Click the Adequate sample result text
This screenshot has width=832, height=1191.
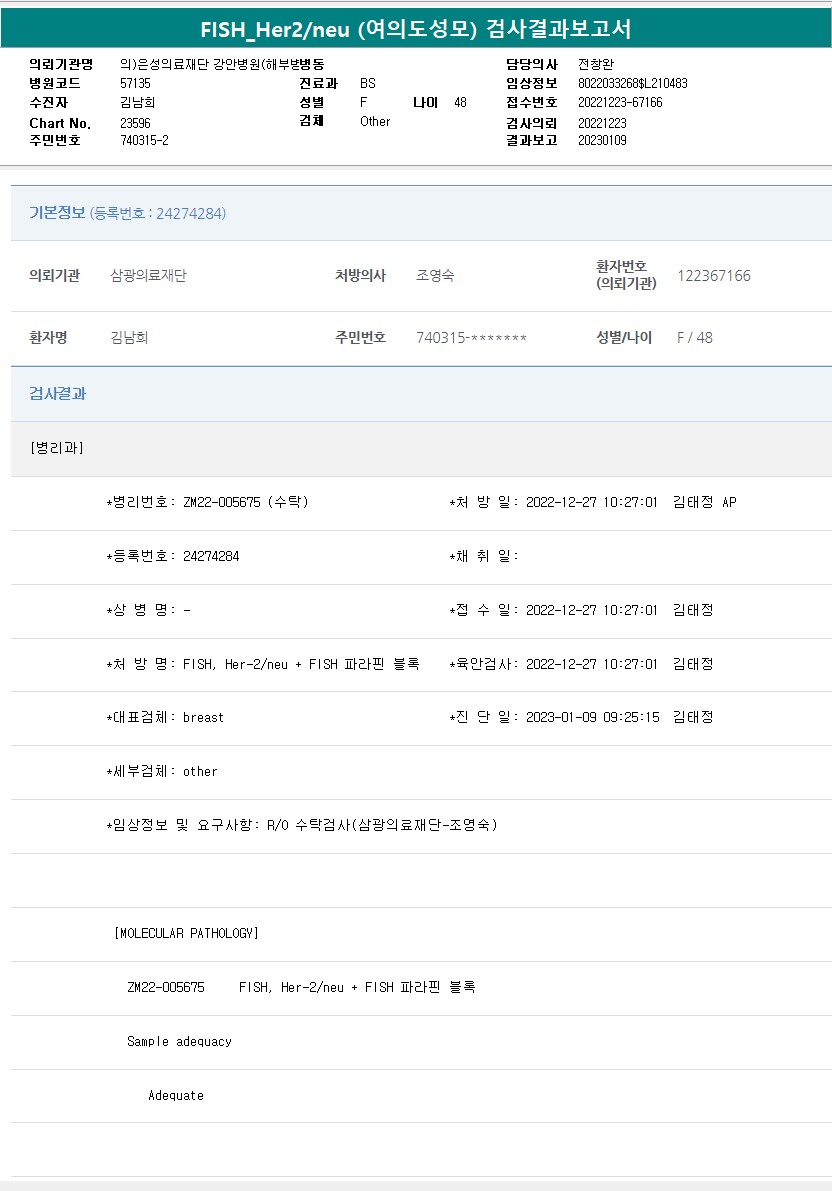[x=176, y=1095]
